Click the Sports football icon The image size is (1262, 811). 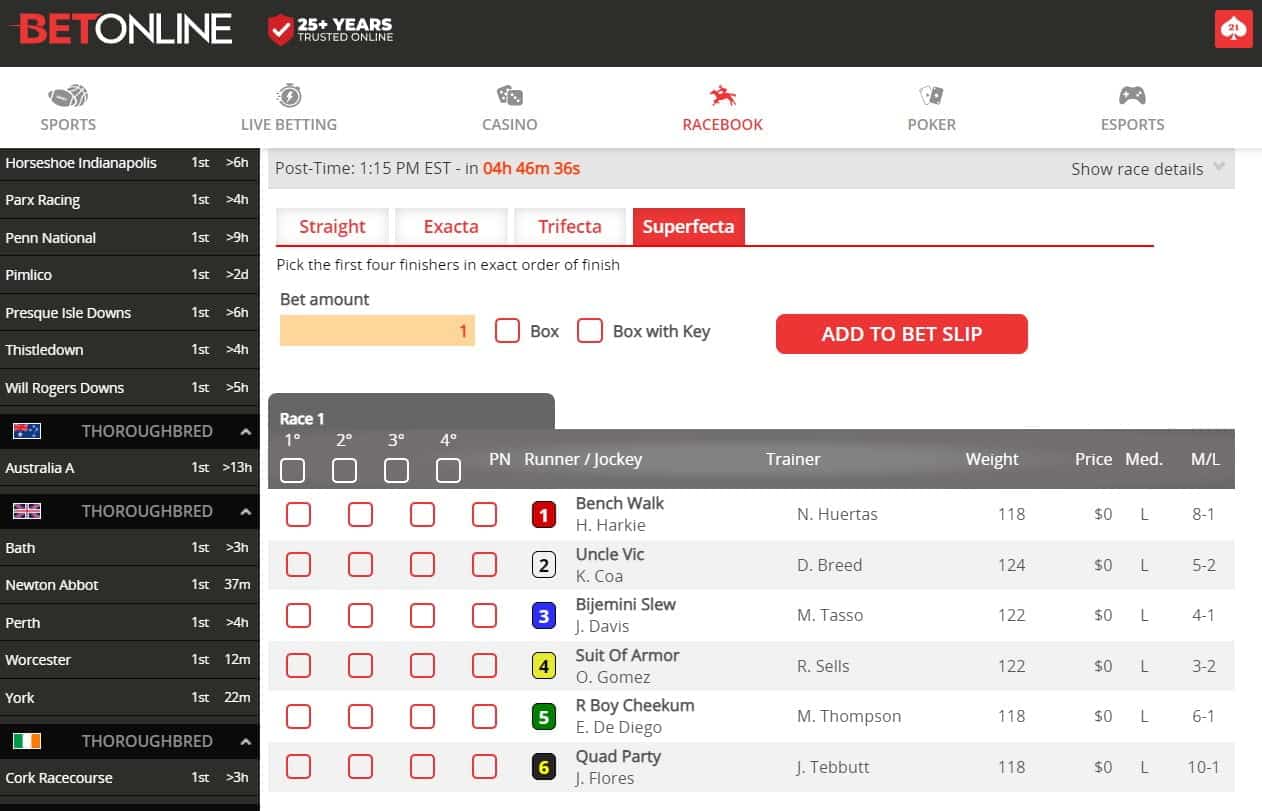(68, 96)
